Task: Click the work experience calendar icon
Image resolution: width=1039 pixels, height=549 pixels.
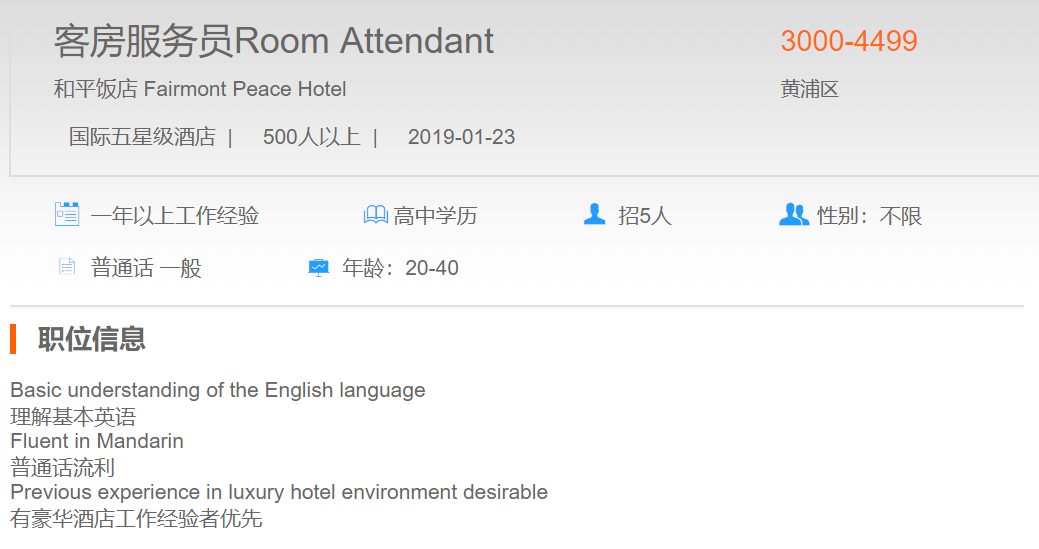Action: tap(67, 214)
